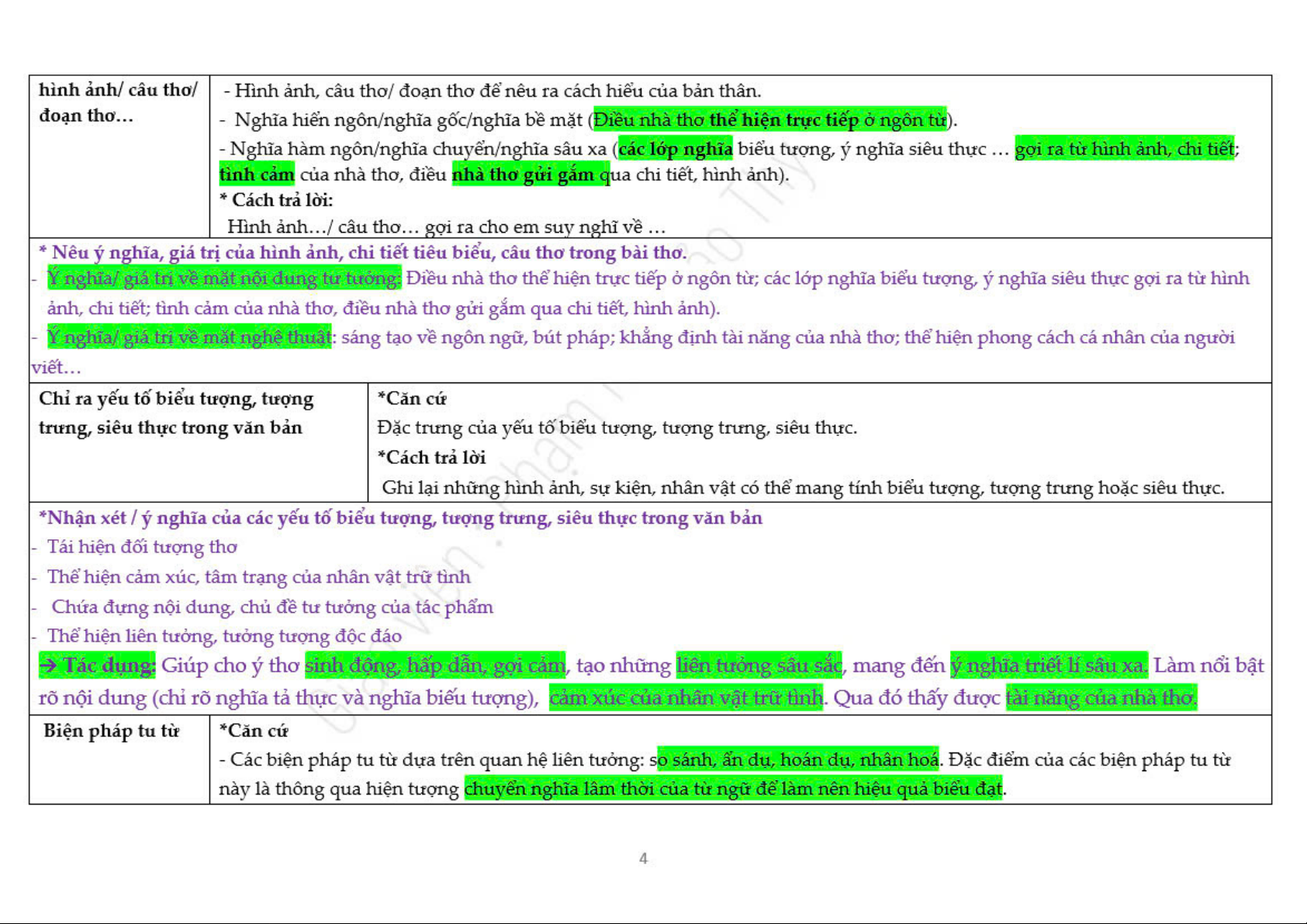Click the highlighted "Tác dụng:" arrow label
Screen dimensions: 1307x924
(x=98, y=666)
